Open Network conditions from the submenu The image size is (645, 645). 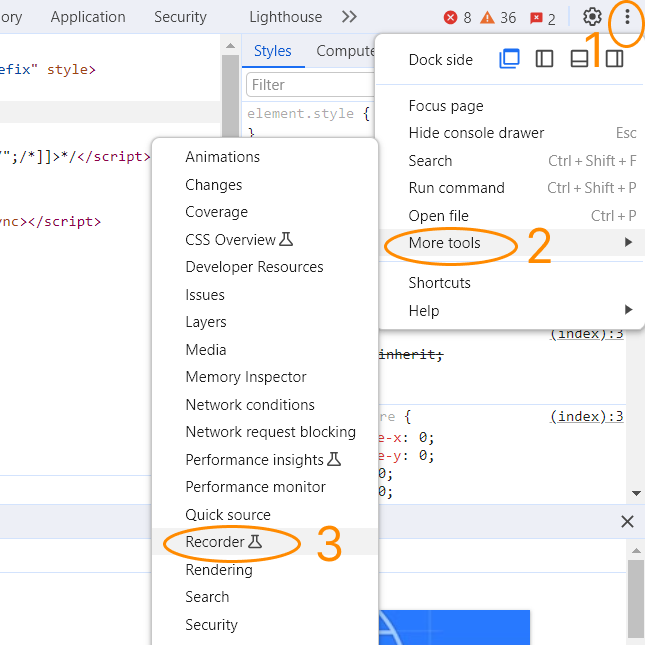point(250,405)
